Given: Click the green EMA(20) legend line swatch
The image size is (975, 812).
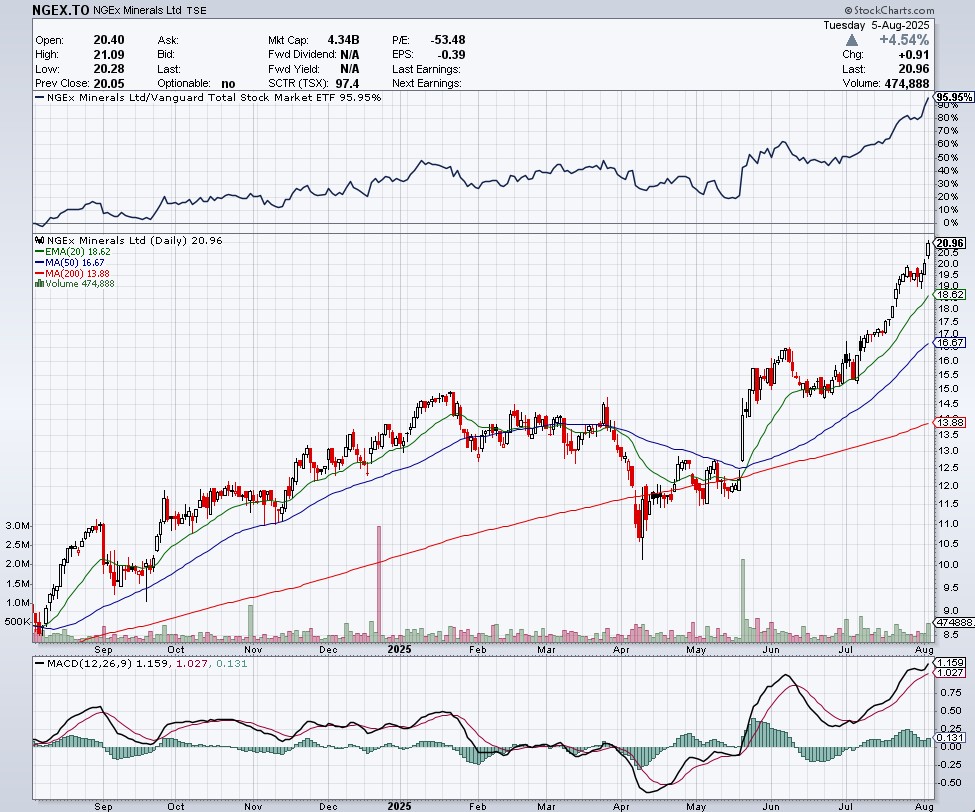Looking at the screenshot, I should (x=40, y=252).
